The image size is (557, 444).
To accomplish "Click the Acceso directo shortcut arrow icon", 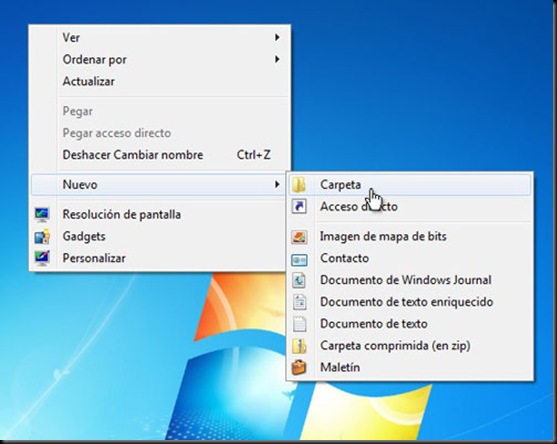I will click(299, 206).
